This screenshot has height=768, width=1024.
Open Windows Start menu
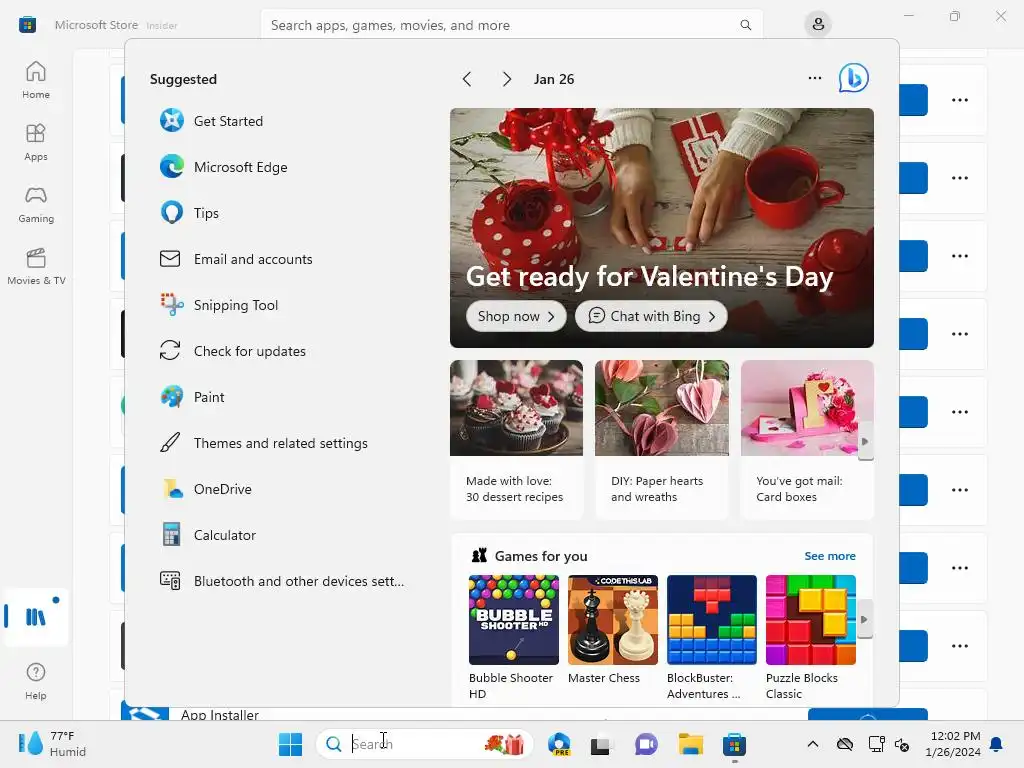290,744
